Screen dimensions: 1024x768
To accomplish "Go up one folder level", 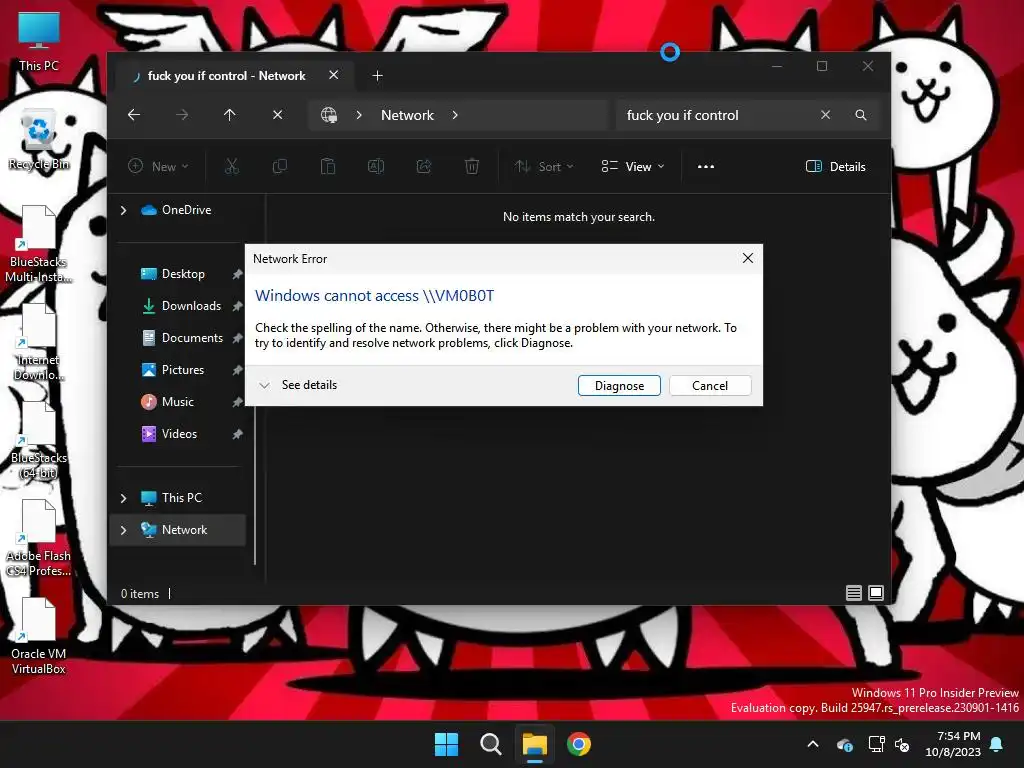I will (229, 115).
